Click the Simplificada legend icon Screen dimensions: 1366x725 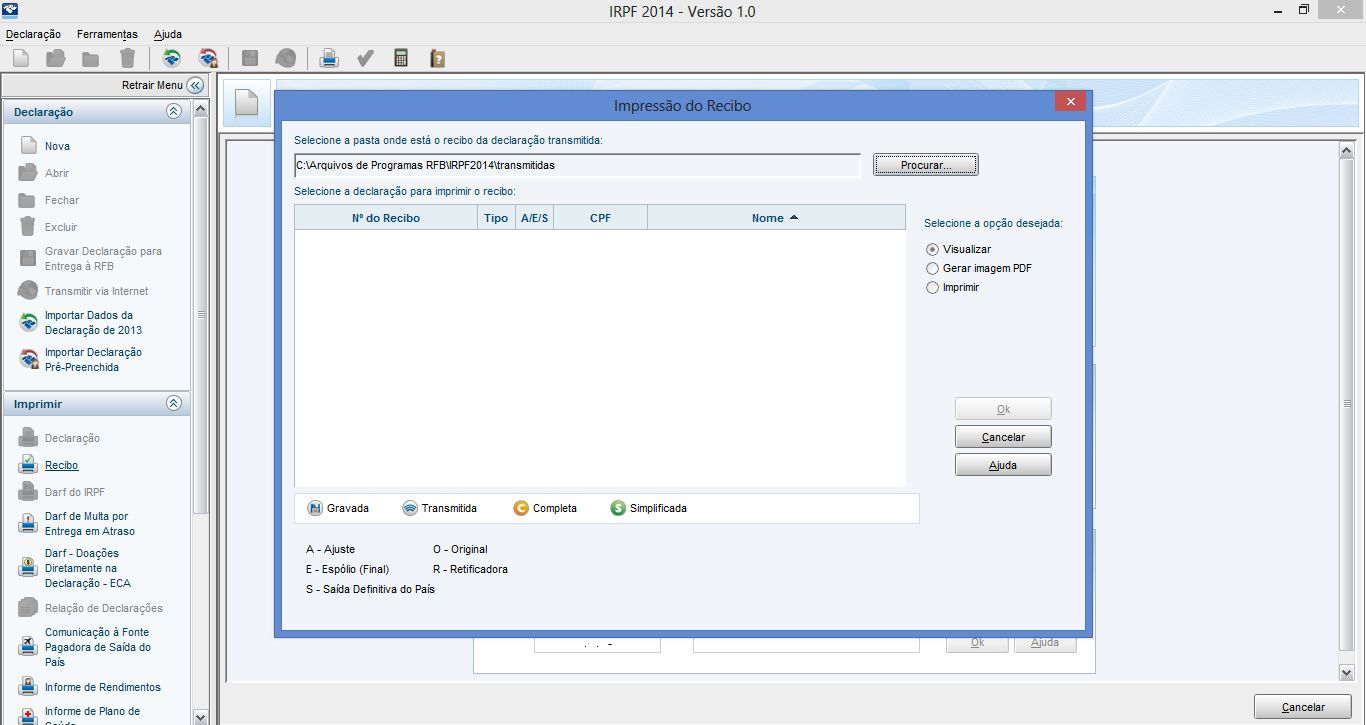[x=618, y=508]
